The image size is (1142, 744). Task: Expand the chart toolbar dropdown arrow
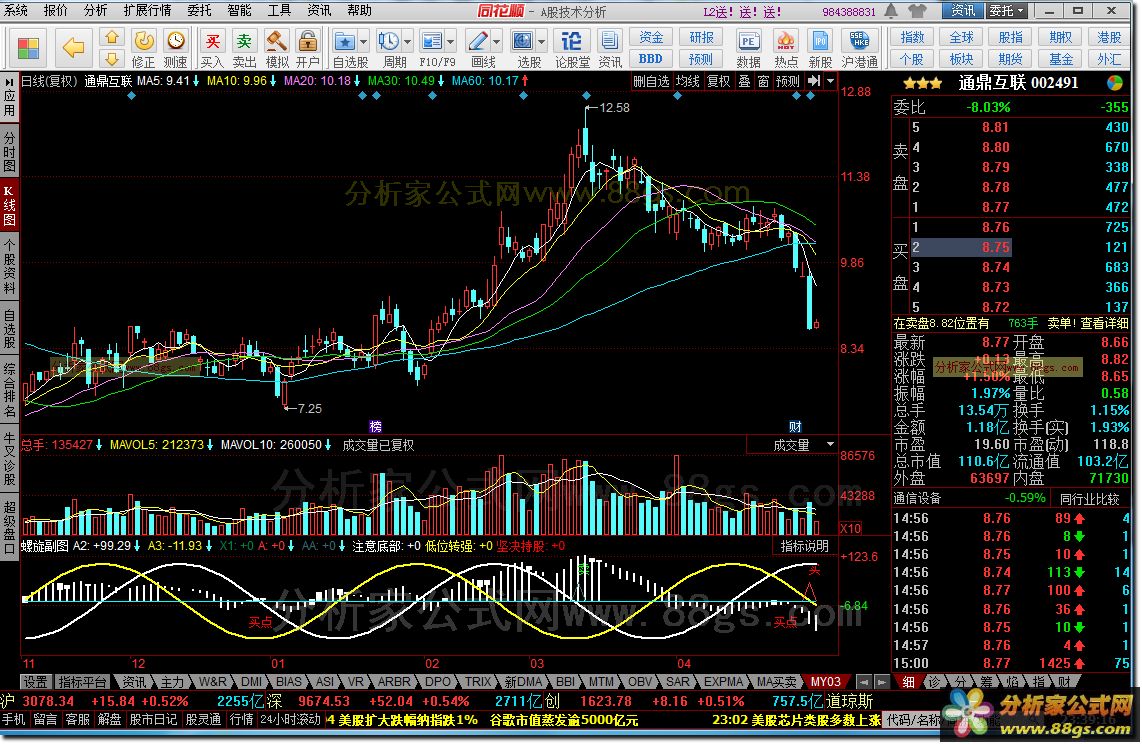(x=830, y=82)
